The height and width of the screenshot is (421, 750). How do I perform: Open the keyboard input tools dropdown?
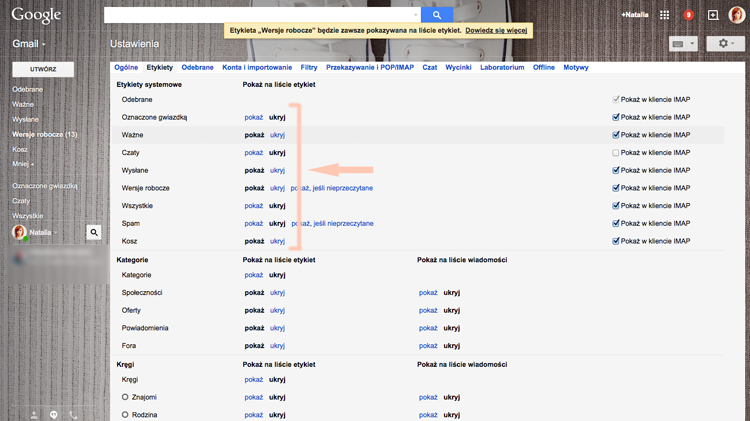[x=683, y=44]
